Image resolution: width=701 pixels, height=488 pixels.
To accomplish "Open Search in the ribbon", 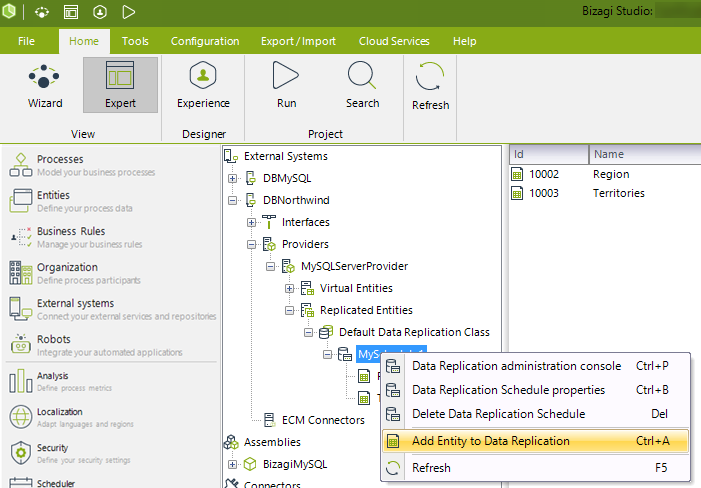I will click(x=362, y=85).
